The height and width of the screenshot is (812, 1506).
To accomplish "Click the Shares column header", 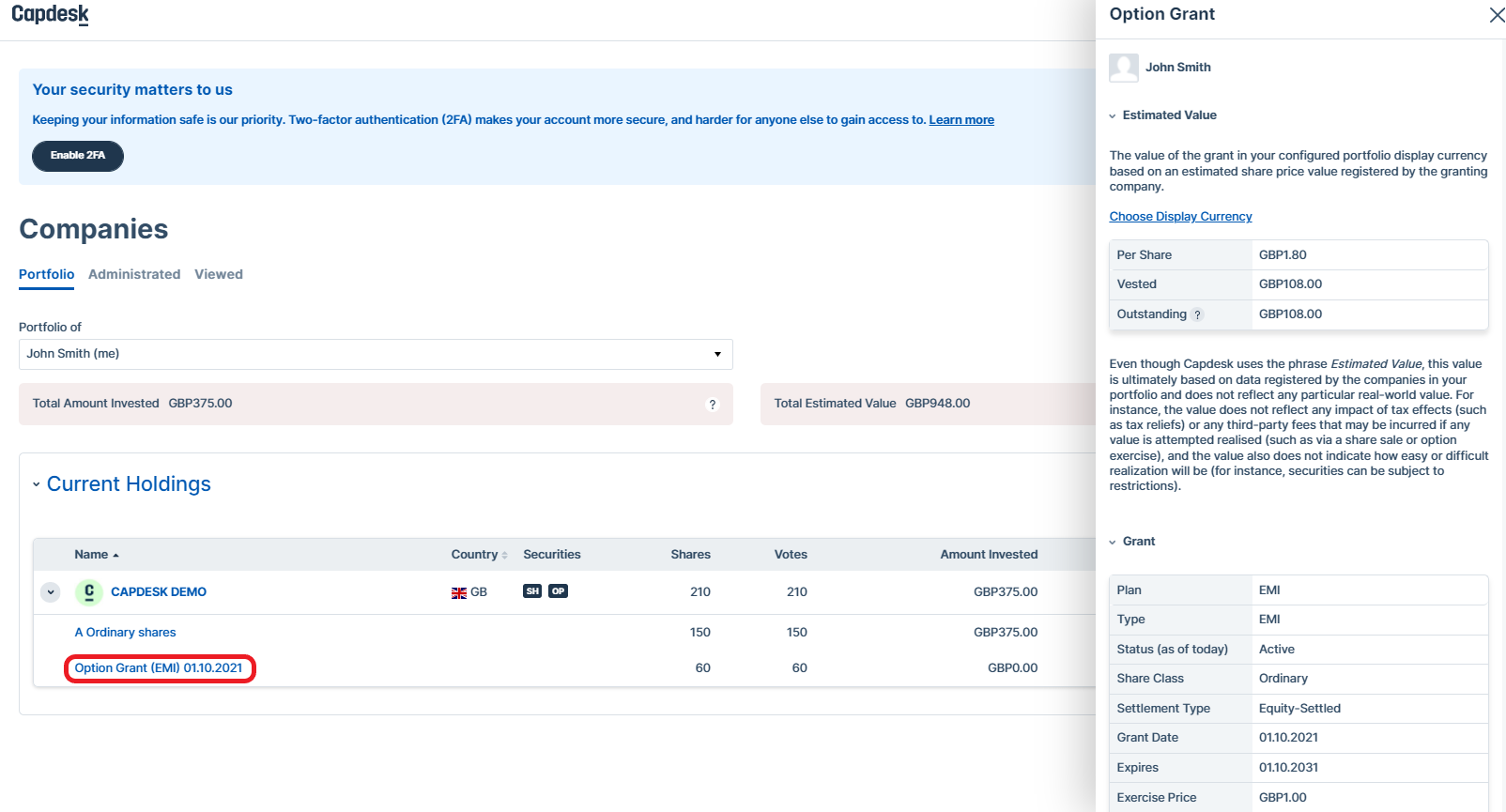I will (x=690, y=555).
